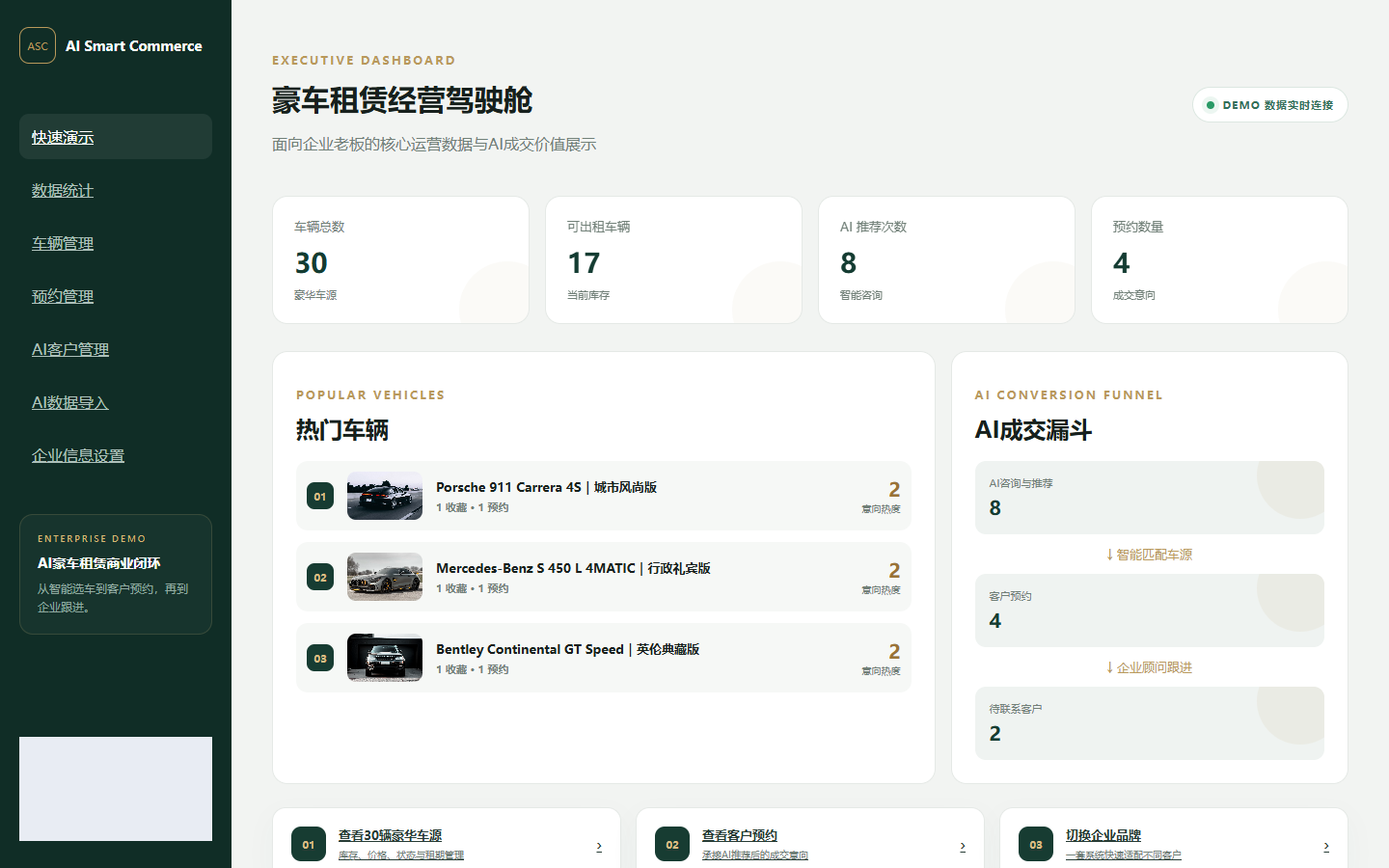Click the 01 badge on 查看30辆豪华车源 card

coord(309,845)
